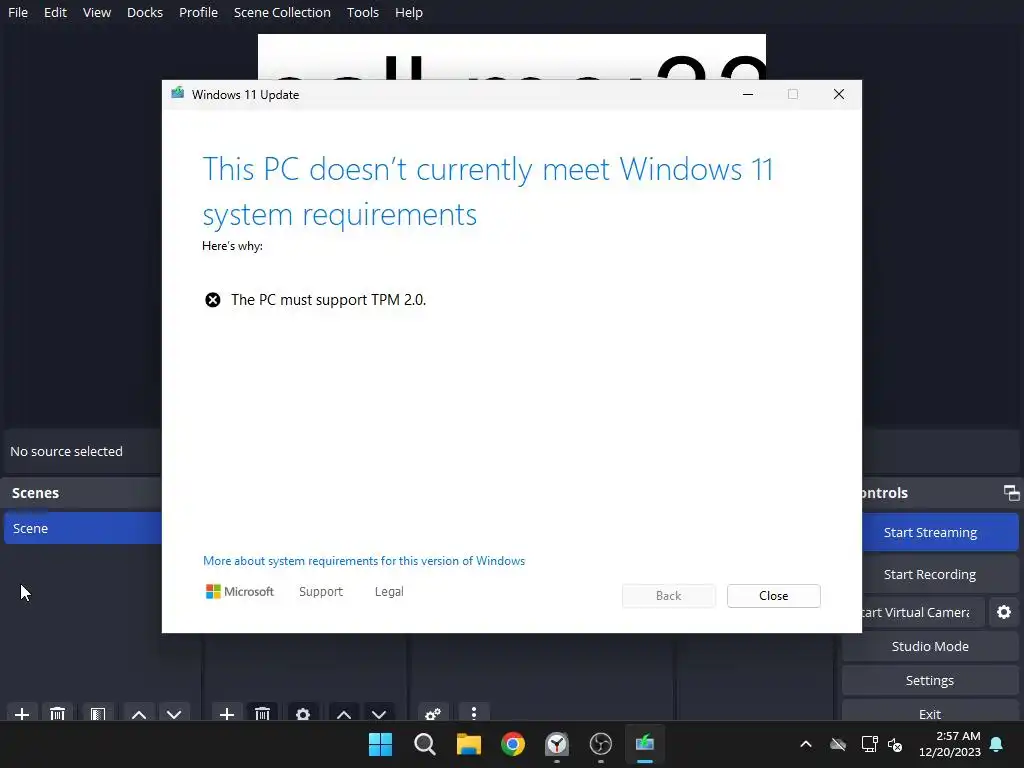Click the network display tray icon
Viewport: 1024px width, 768px height.
869,744
